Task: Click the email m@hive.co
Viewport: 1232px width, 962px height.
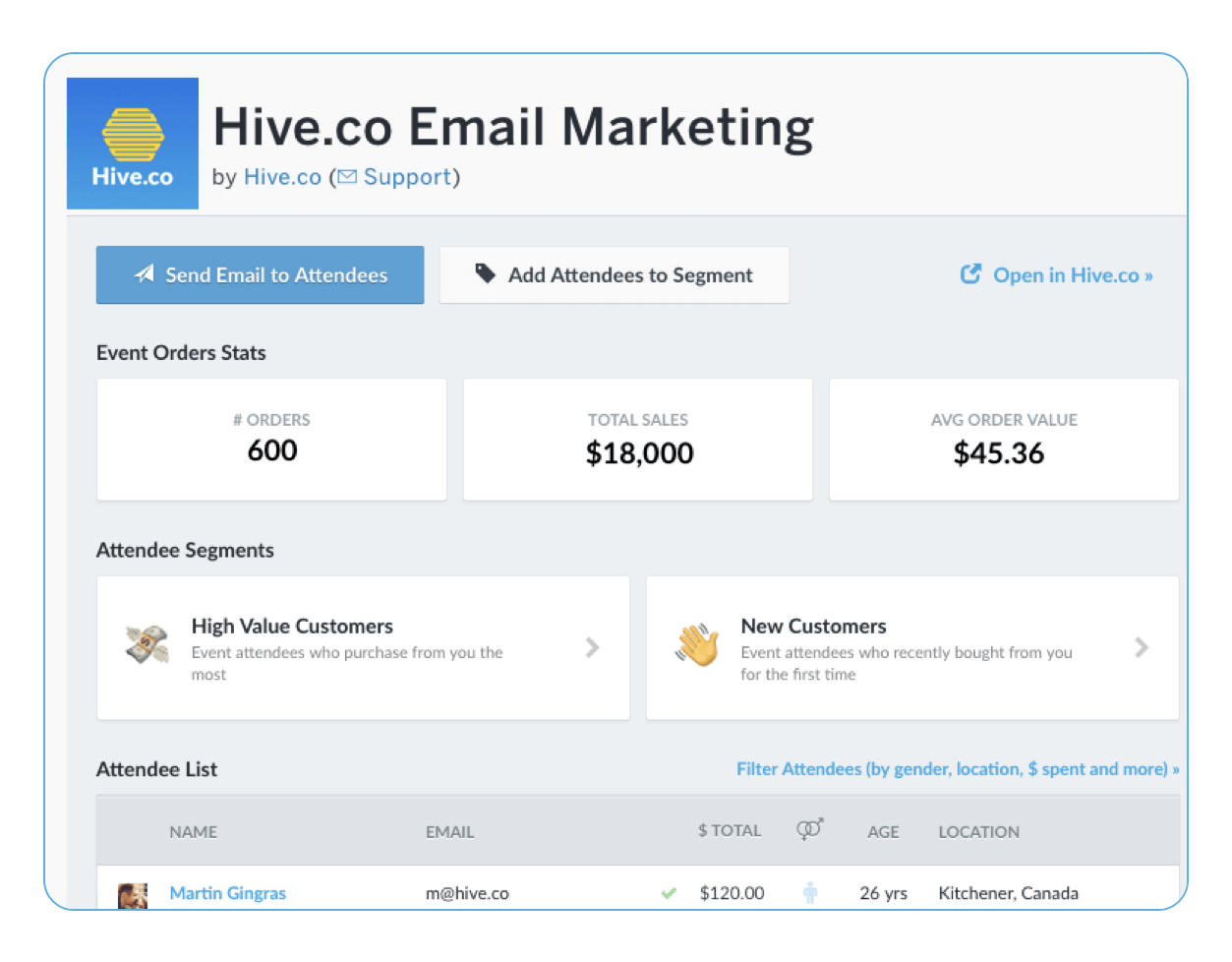Action: 467,893
